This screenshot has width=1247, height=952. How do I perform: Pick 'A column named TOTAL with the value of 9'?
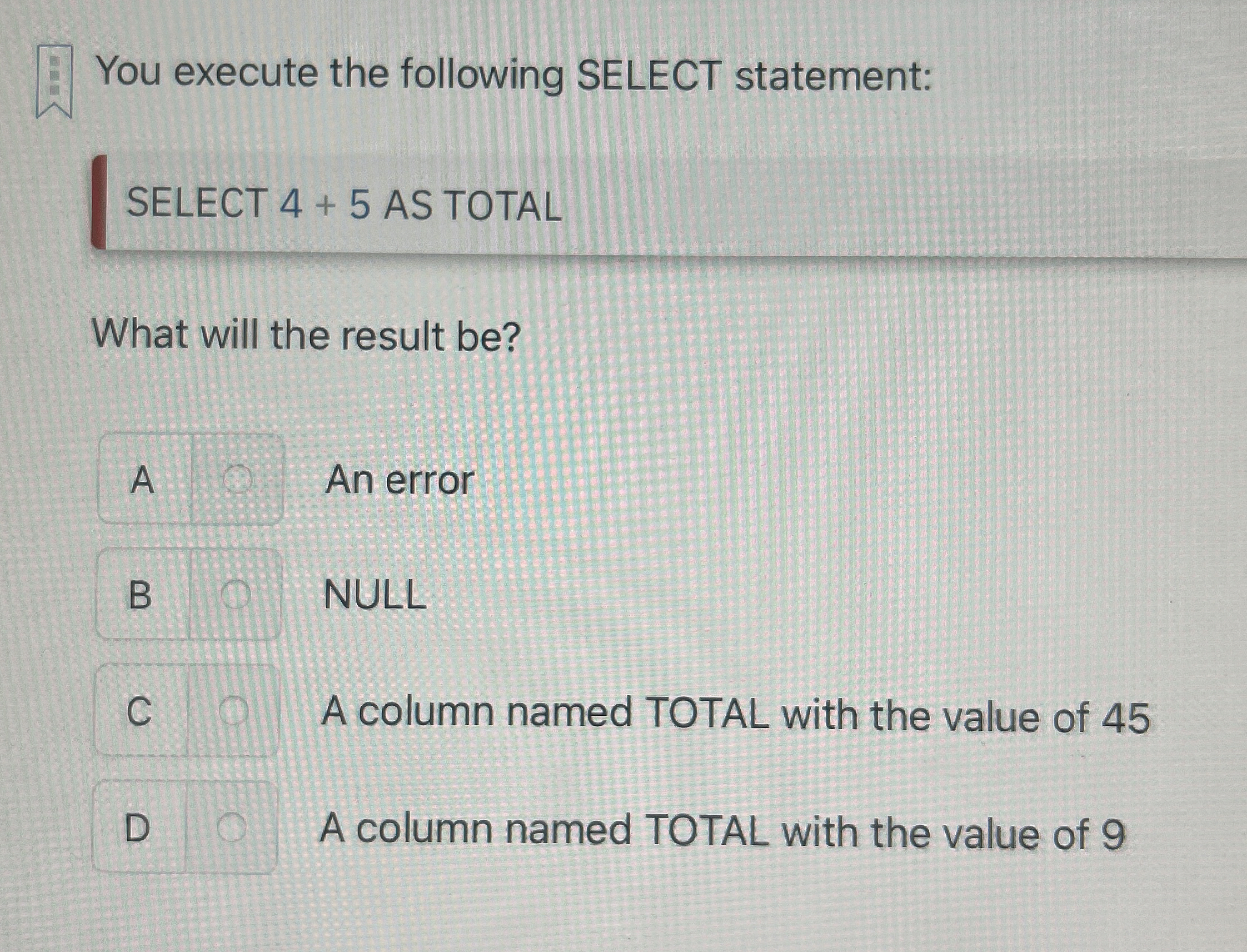719,829
